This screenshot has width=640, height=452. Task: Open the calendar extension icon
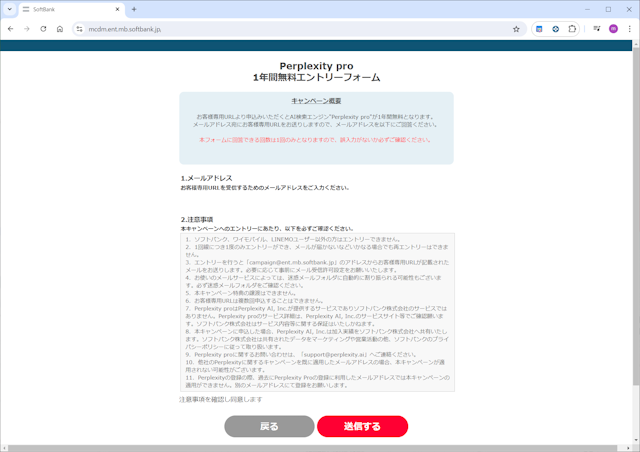click(x=539, y=29)
